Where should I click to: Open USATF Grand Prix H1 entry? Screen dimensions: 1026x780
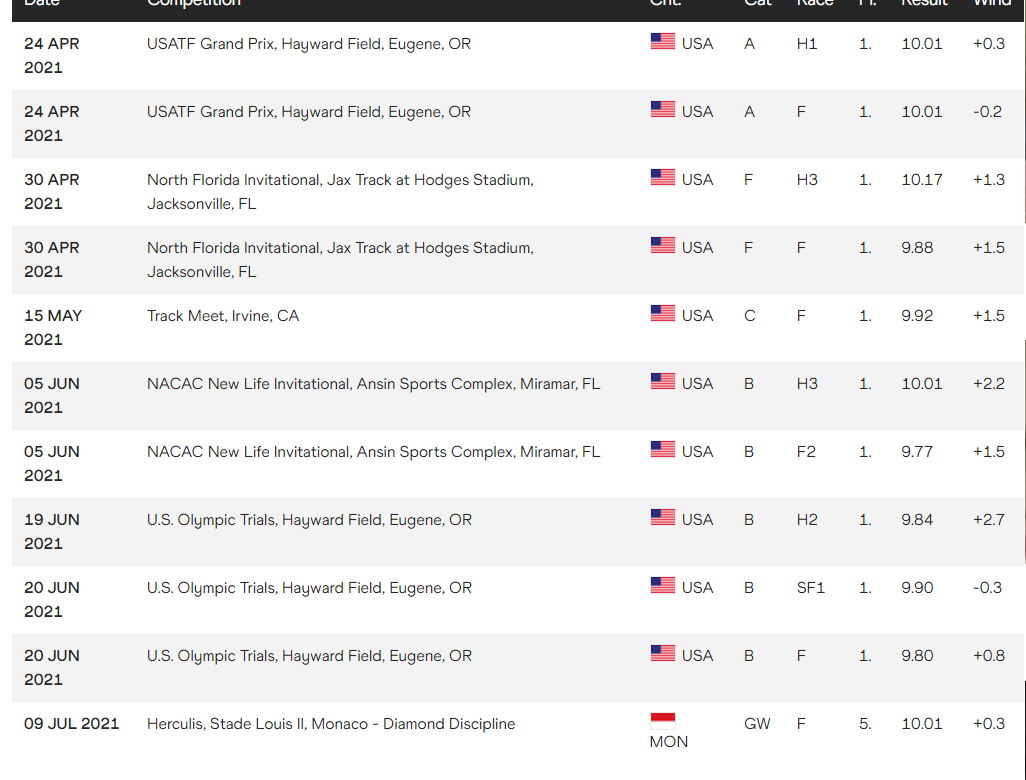[308, 43]
